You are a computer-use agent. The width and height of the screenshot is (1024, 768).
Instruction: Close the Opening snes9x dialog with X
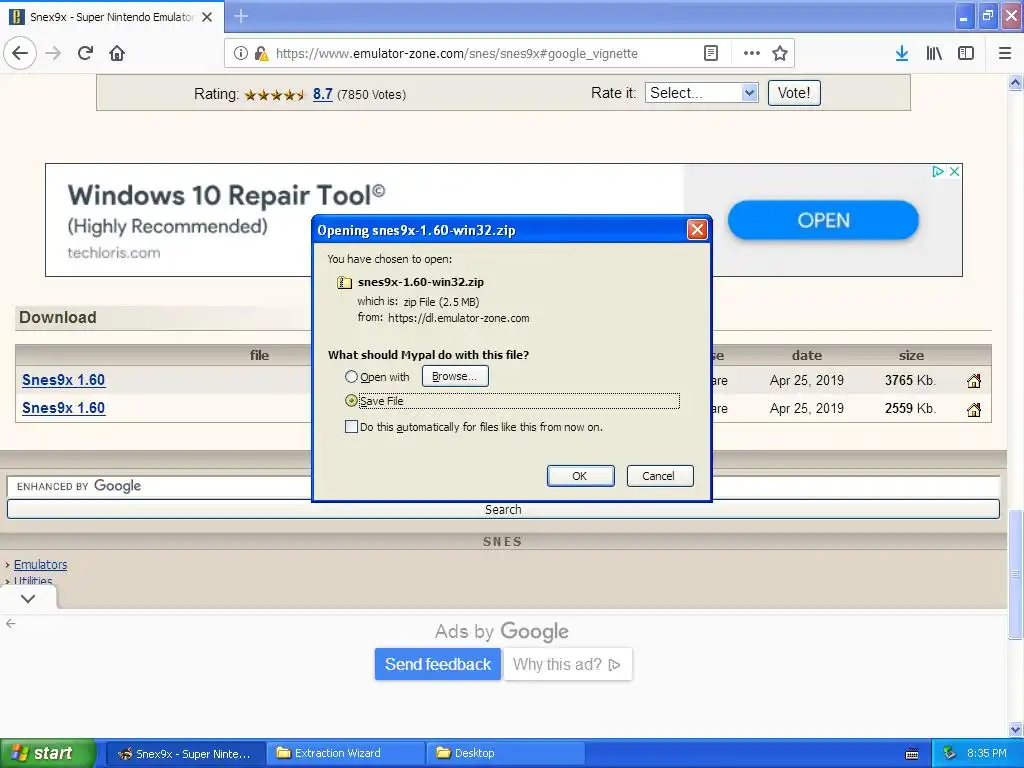click(697, 230)
